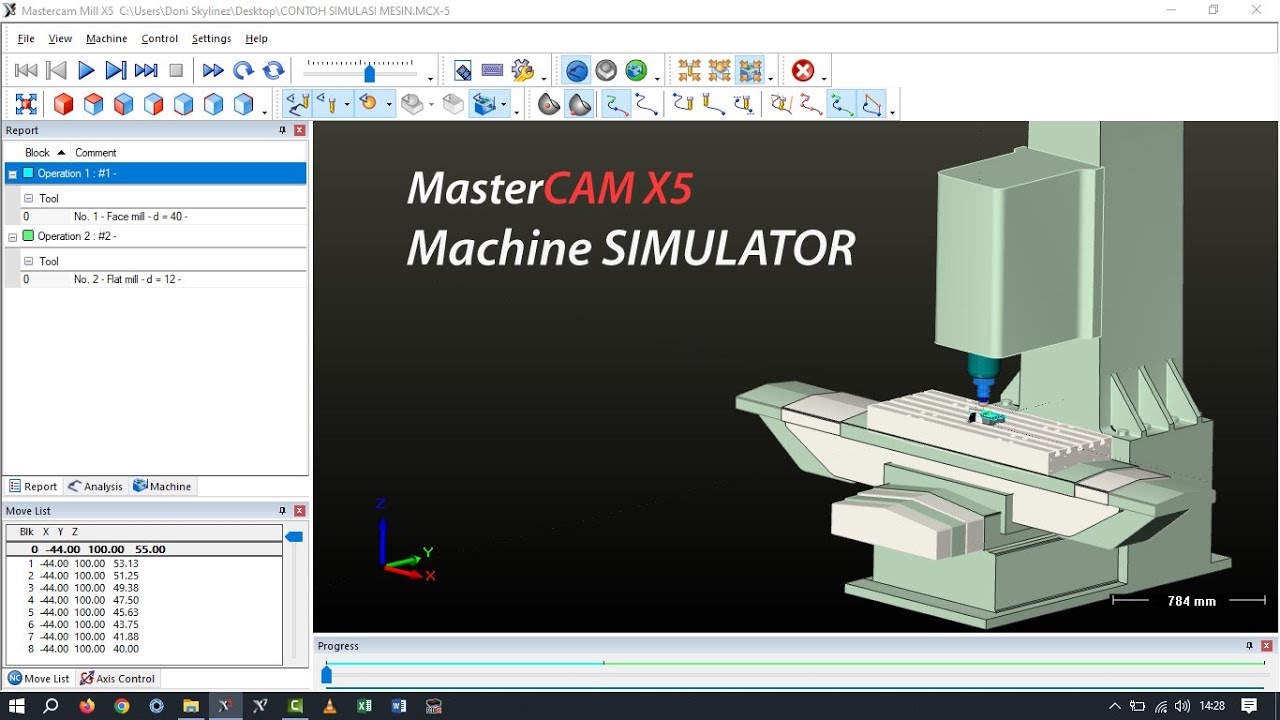Open the machine visibility dropdown arrow
The image size is (1280, 720).
click(x=504, y=104)
